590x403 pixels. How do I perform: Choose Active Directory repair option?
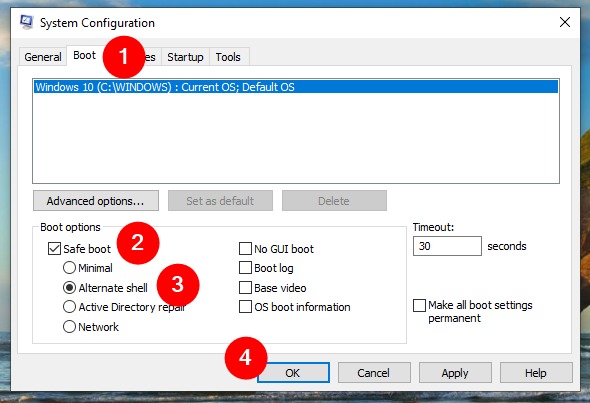tap(69, 307)
